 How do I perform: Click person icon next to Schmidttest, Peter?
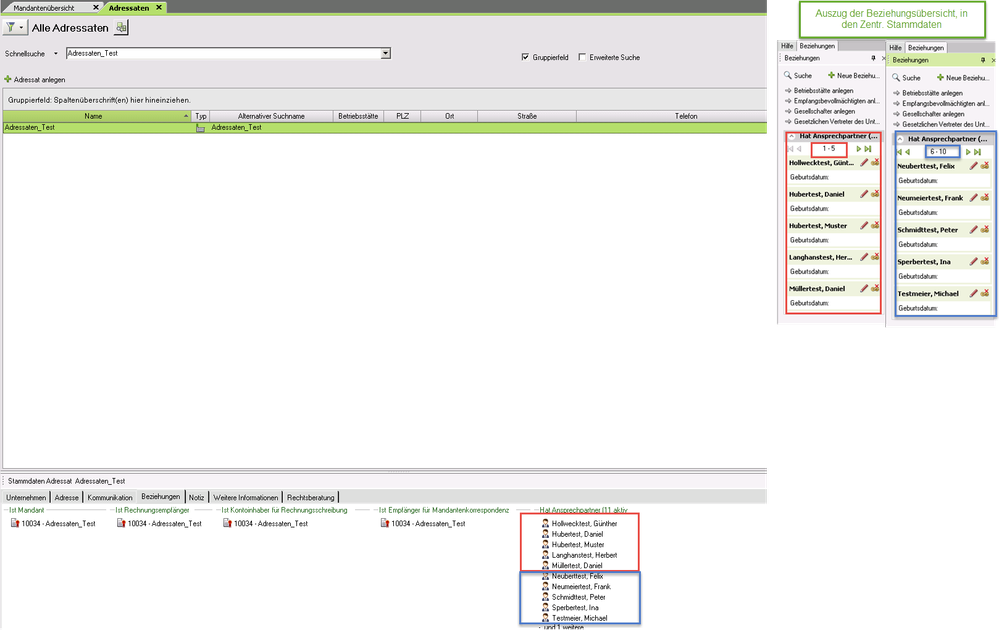(x=545, y=597)
